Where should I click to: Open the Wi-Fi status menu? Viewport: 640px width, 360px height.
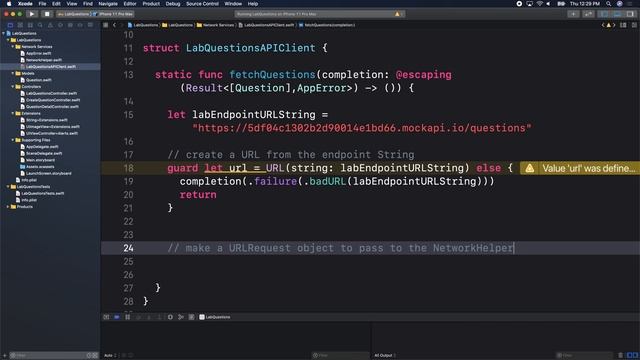540,4
